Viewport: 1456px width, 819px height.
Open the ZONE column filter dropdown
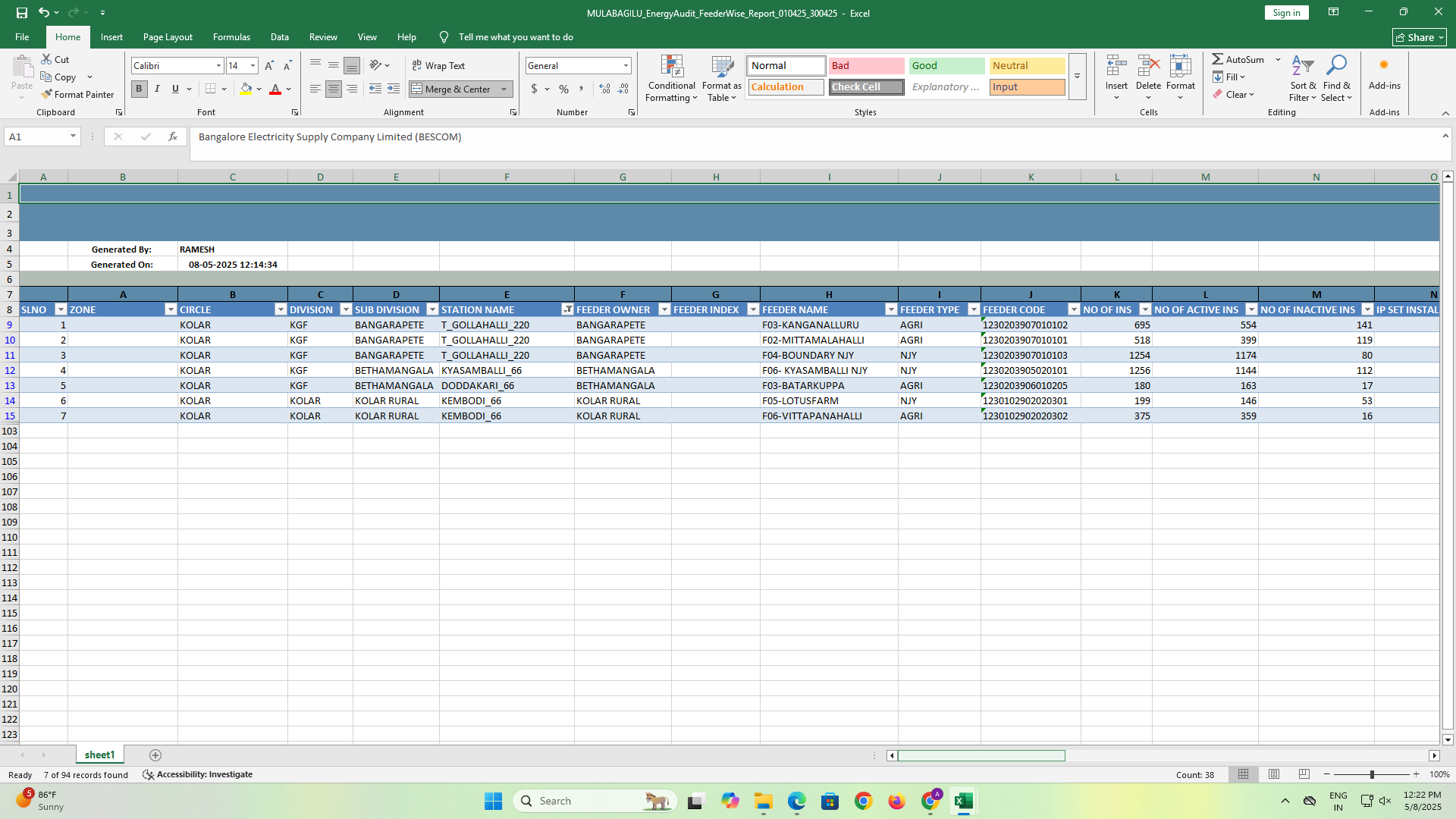[x=171, y=309]
